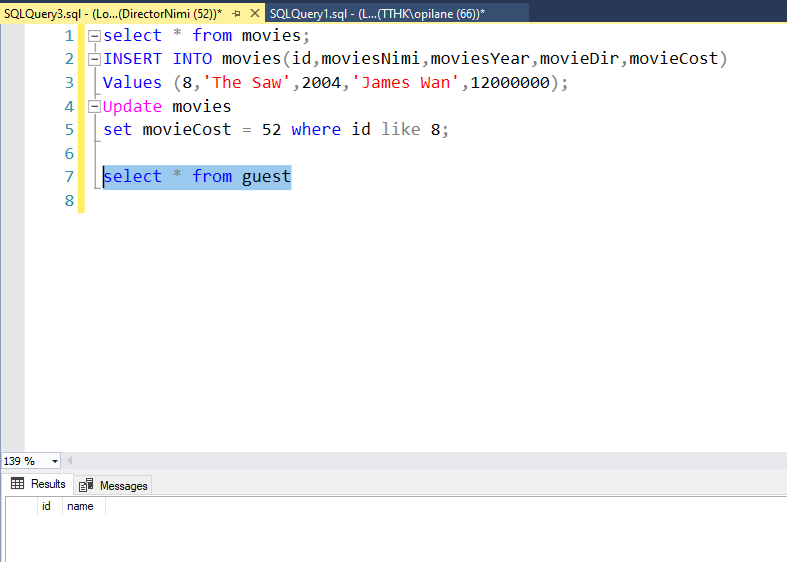The width and height of the screenshot is (787, 562).
Task: Switch to the SQLQuery1.sql tab
Action: click(x=376, y=13)
